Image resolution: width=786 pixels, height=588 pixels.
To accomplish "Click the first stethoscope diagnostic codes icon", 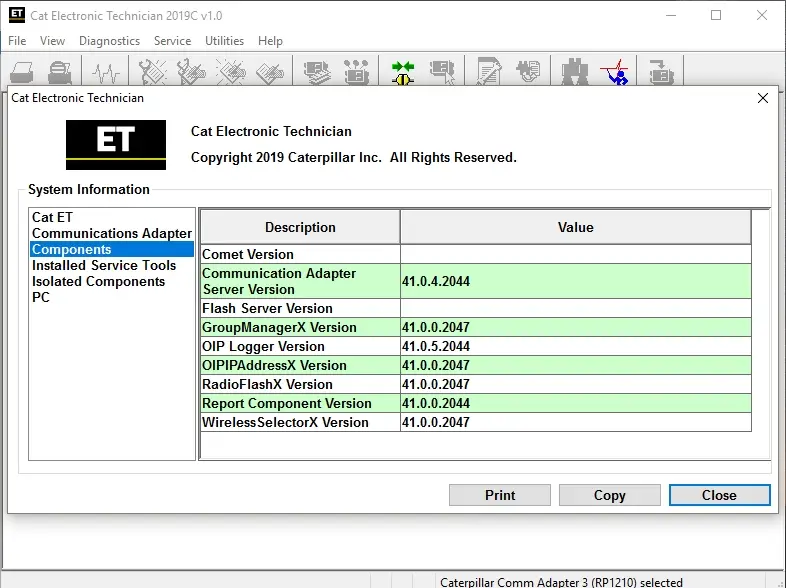I will 152,72.
